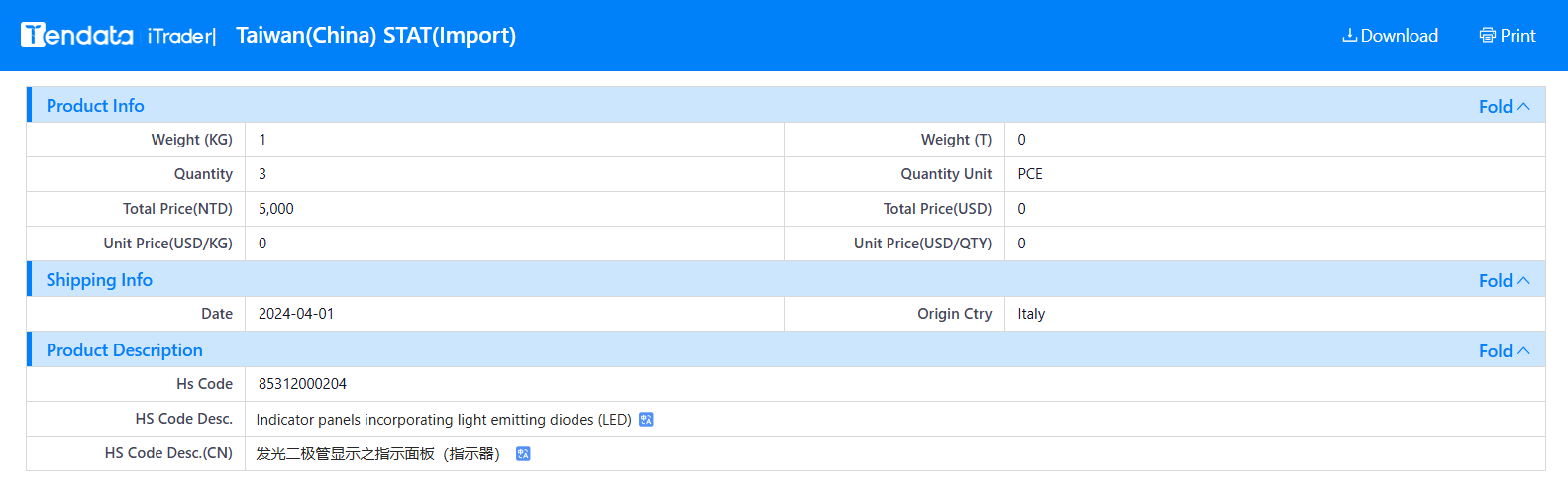The height and width of the screenshot is (491, 1568).
Task: Click the Quantity value 3
Action: (262, 174)
